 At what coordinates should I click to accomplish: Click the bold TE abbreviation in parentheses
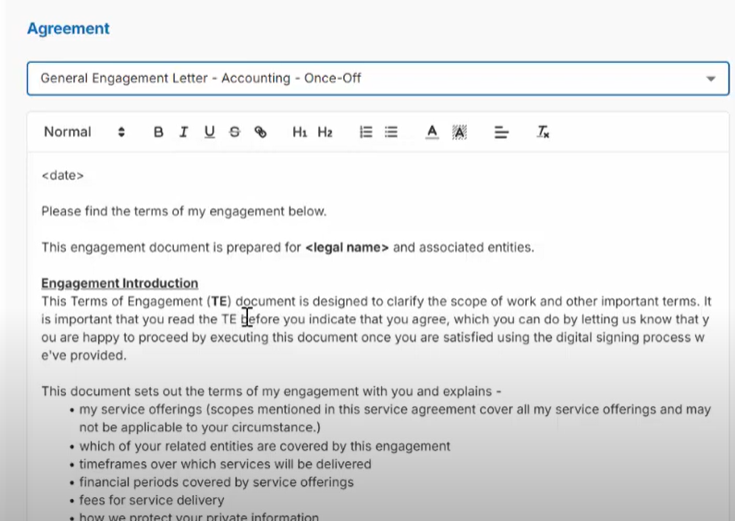click(219, 301)
